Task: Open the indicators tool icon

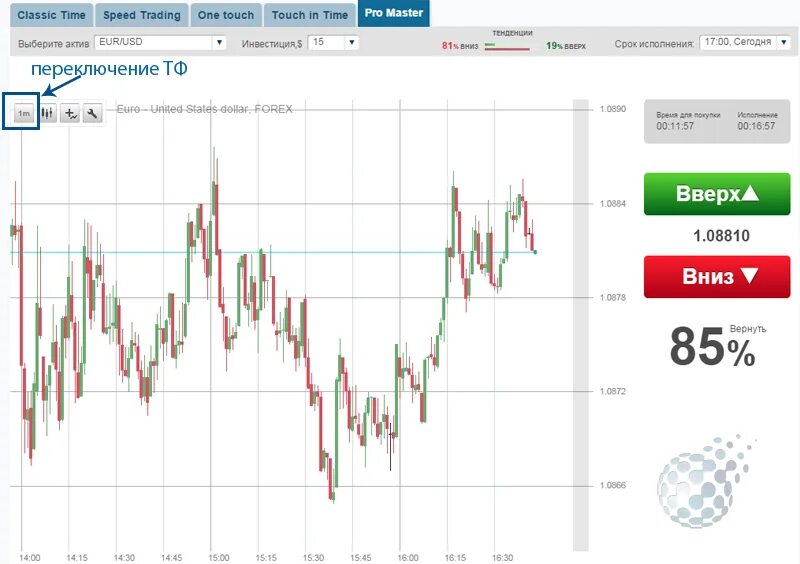Action: pyautogui.click(x=70, y=113)
